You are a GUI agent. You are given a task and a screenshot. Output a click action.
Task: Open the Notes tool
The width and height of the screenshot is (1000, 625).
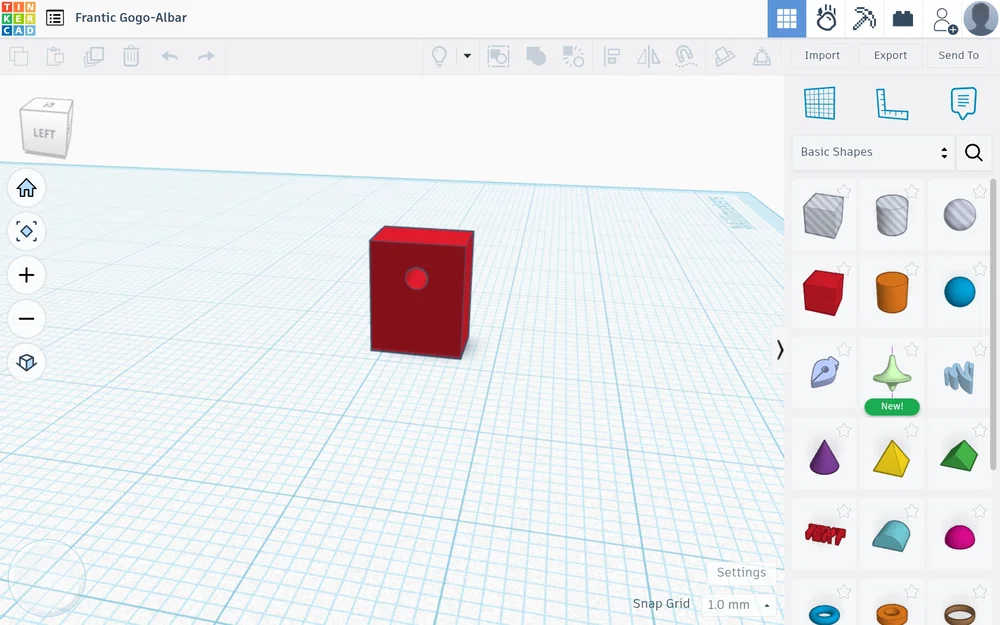coord(963,103)
